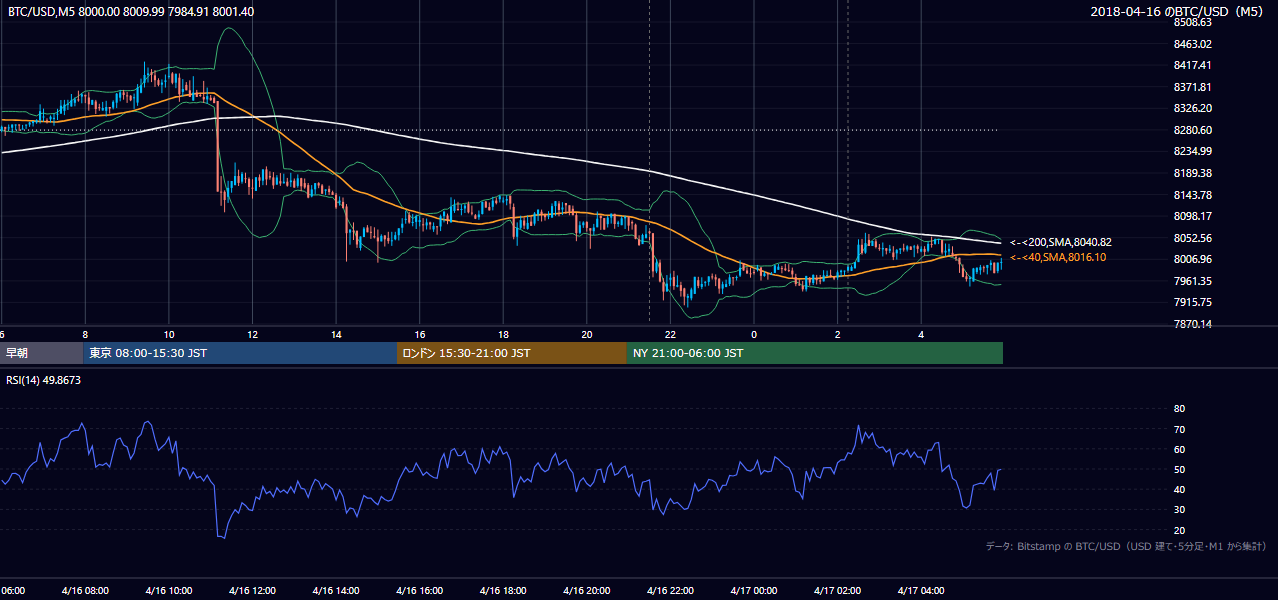Click the 4/16 18:00 date axis label
This screenshot has width=1278, height=600.
[503, 590]
